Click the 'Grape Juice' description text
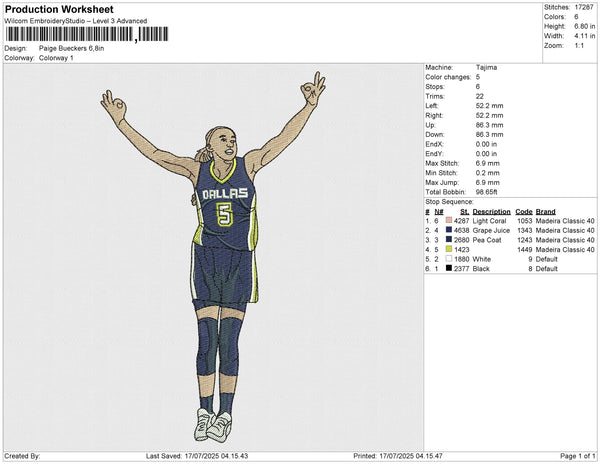600x464 pixels. (x=491, y=231)
